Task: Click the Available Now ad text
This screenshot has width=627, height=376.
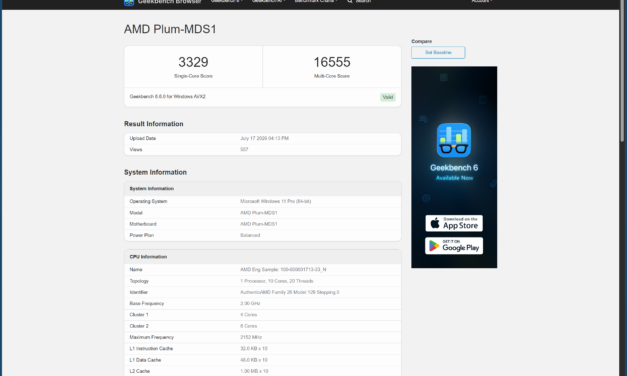Action: [454, 178]
